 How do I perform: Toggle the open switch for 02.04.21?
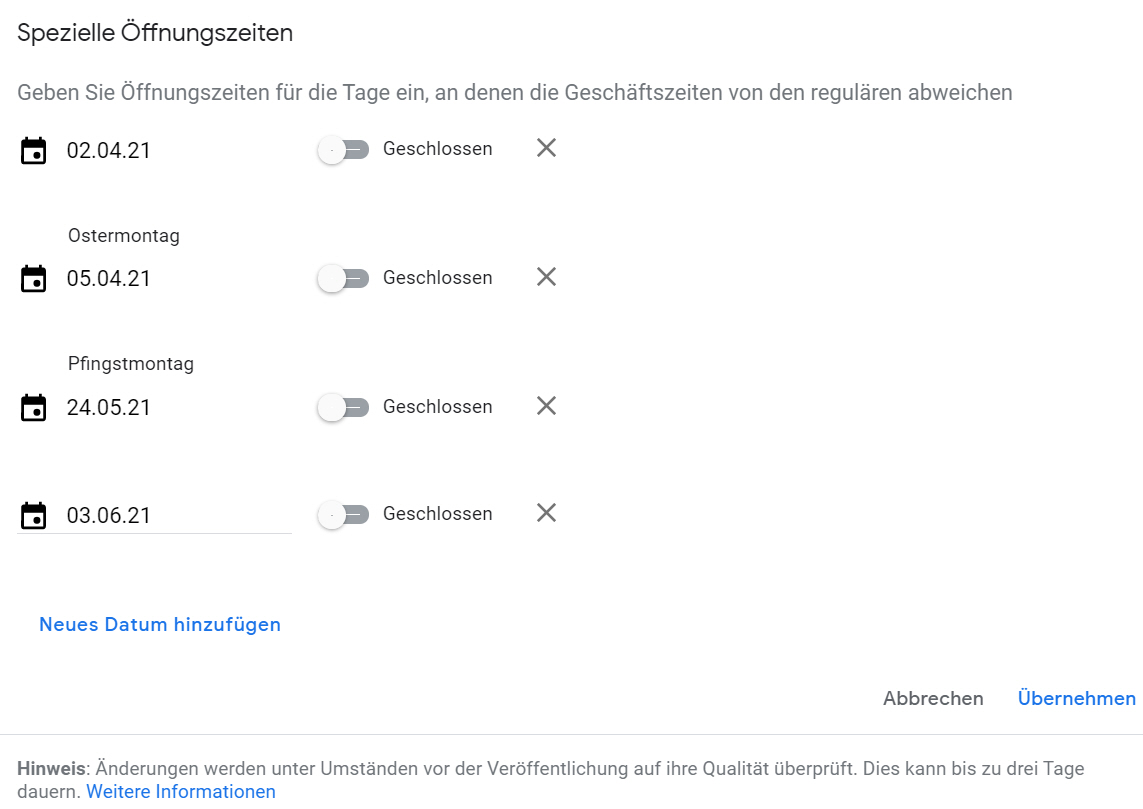pos(343,150)
